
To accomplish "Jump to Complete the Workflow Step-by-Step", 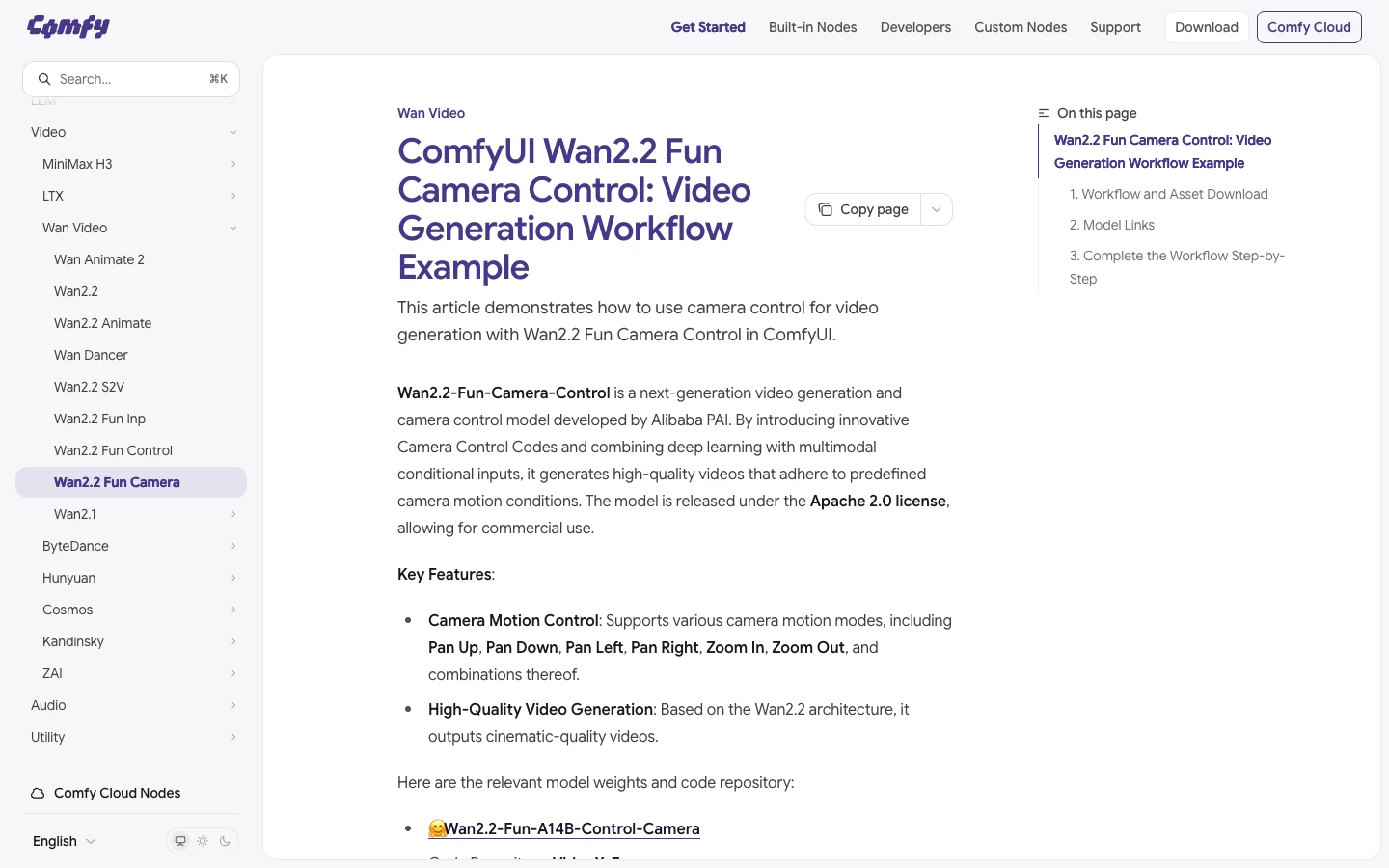I will point(1177,267).
